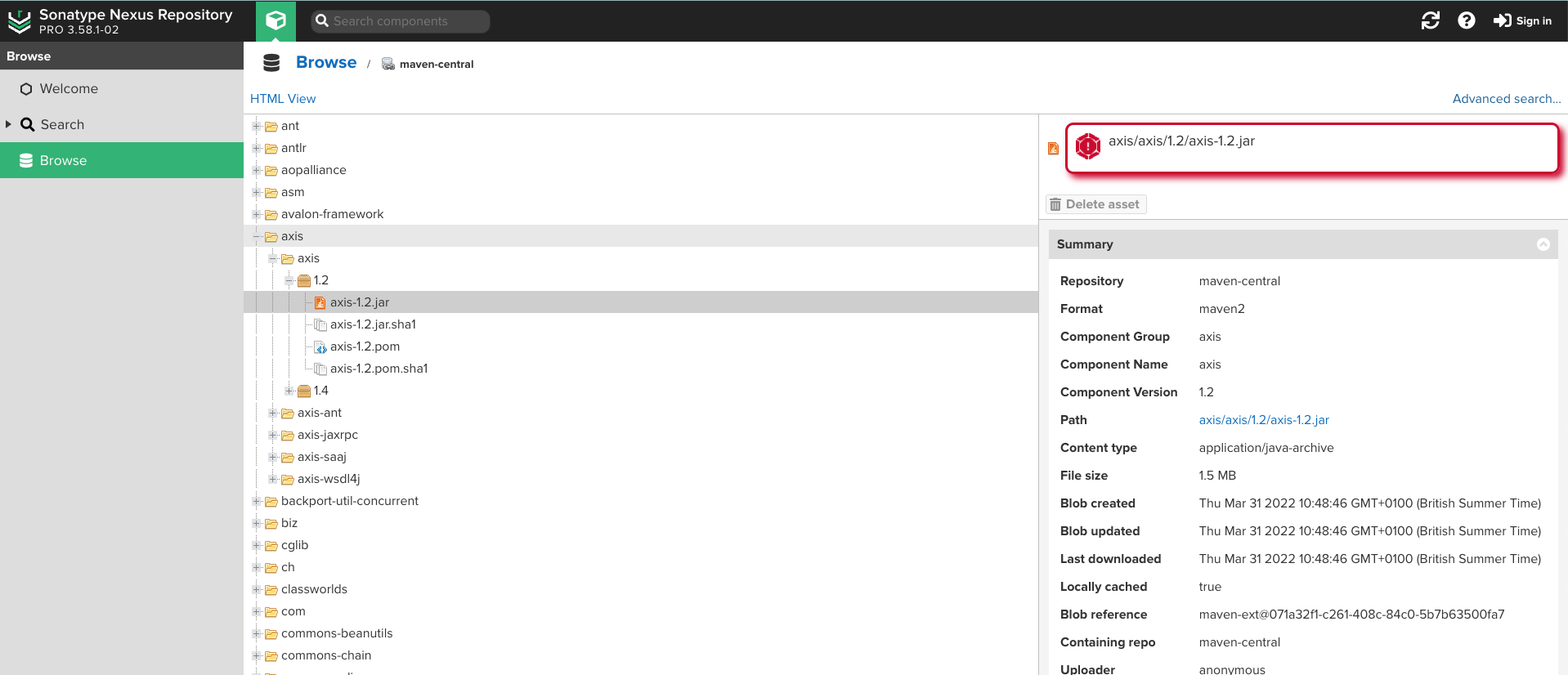
Task: Select the commons-beanutils folder
Action: [337, 633]
